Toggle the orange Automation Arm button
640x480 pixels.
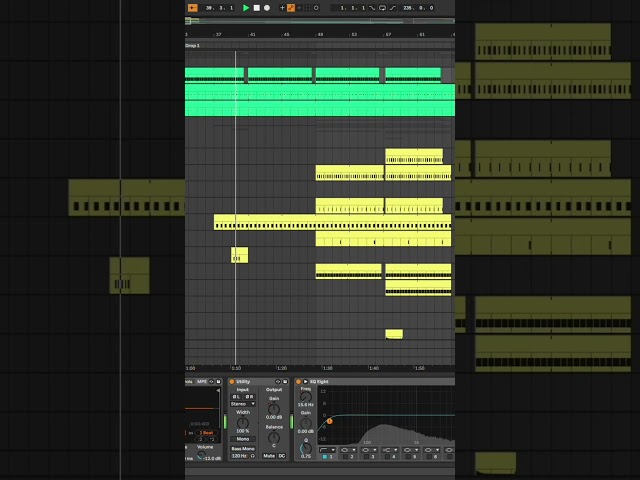291,8
